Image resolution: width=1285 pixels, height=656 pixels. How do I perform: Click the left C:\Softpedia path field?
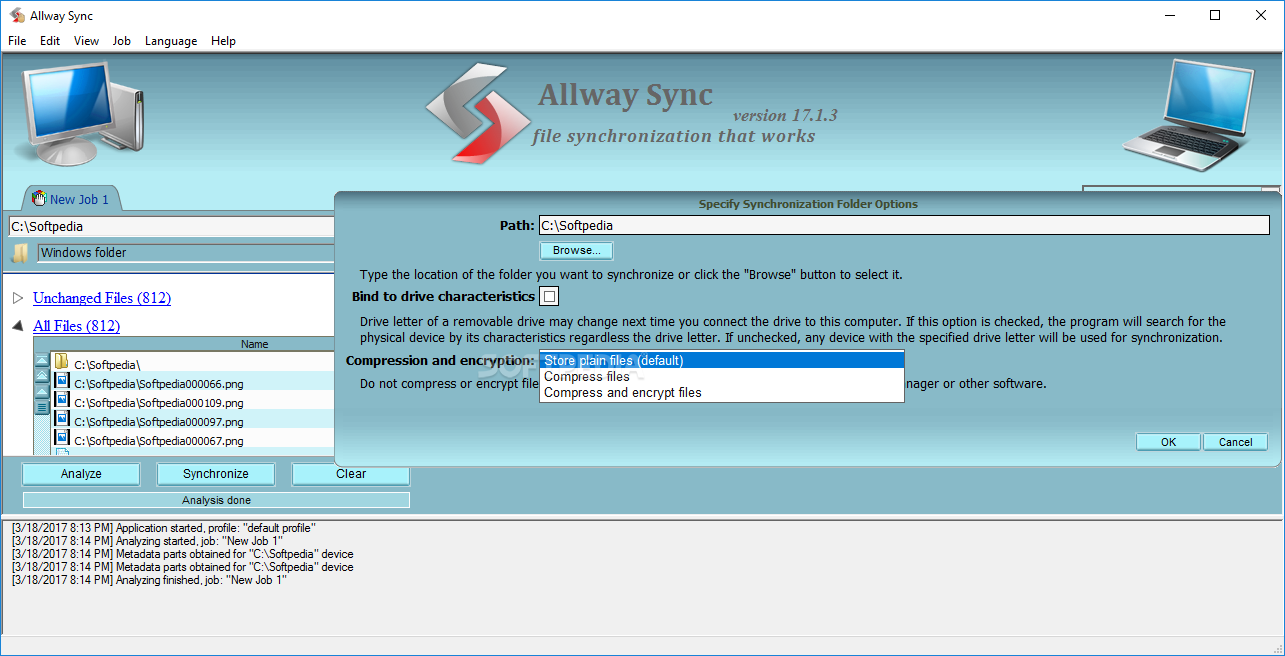point(171,227)
